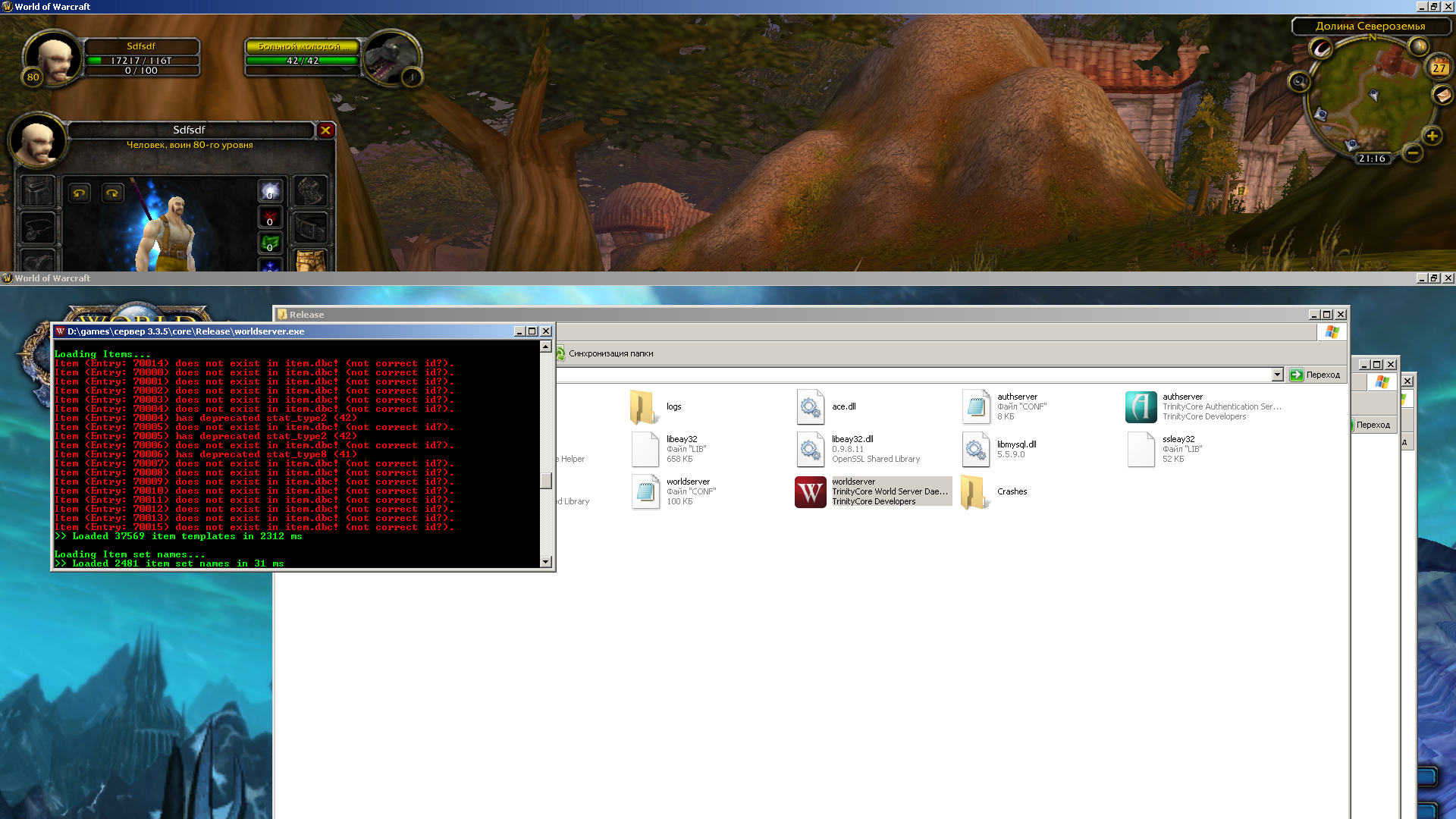Rotate character model left
1456x819 pixels.
80,193
